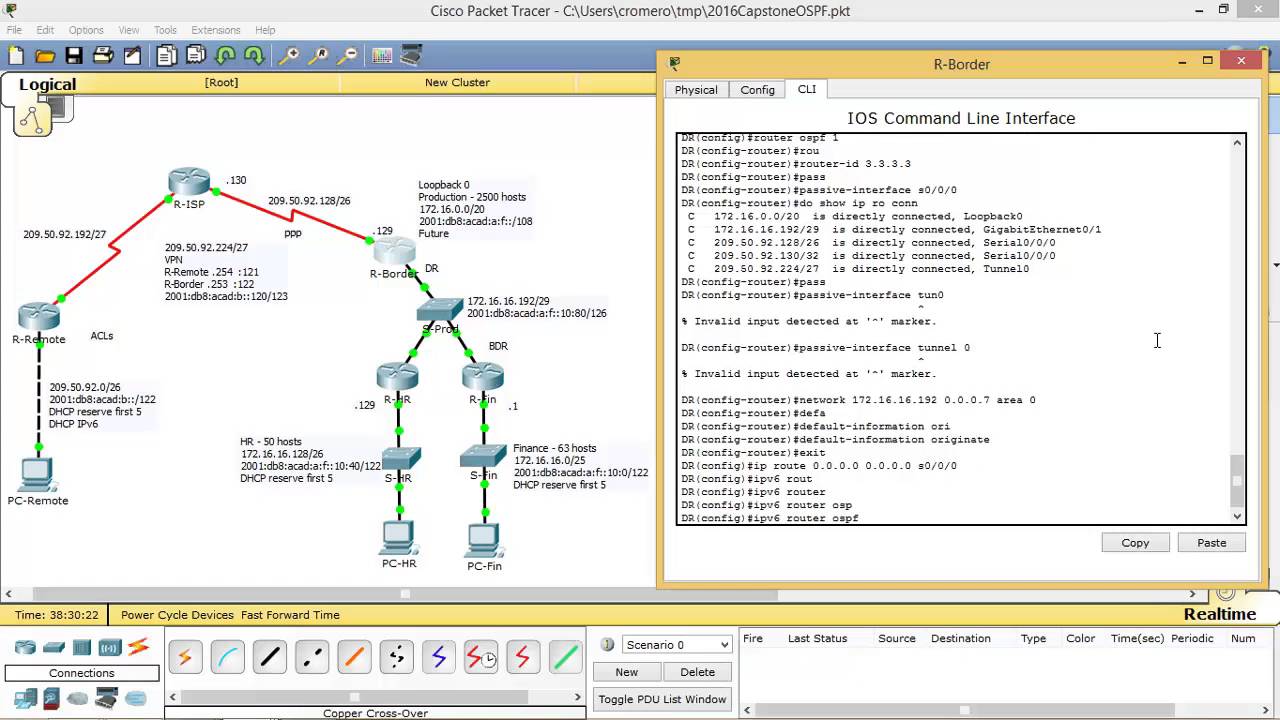The width and height of the screenshot is (1280, 720).
Task: Click New scenario button
Action: 627,672
